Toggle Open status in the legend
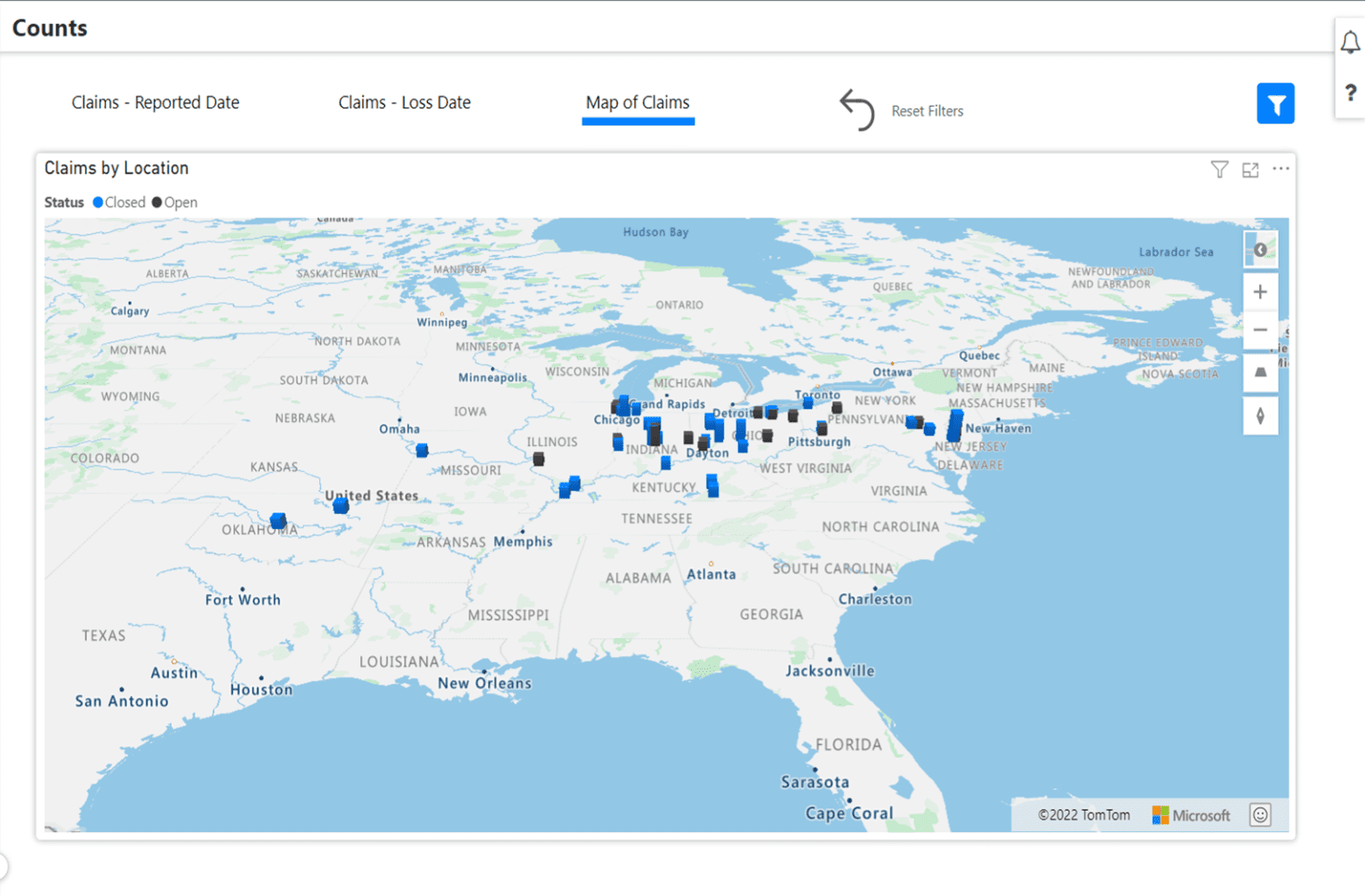This screenshot has height=896, width=1366. click(x=175, y=203)
